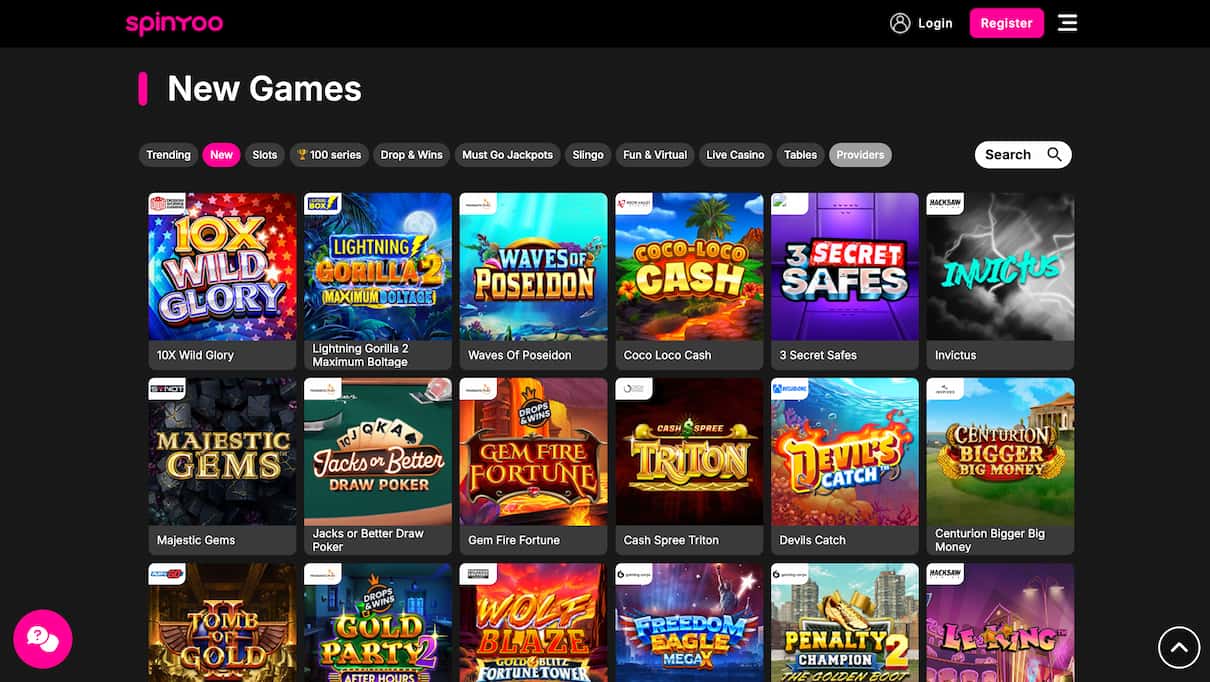Select the Trending category tab
The width and height of the screenshot is (1210, 682).
coord(168,155)
